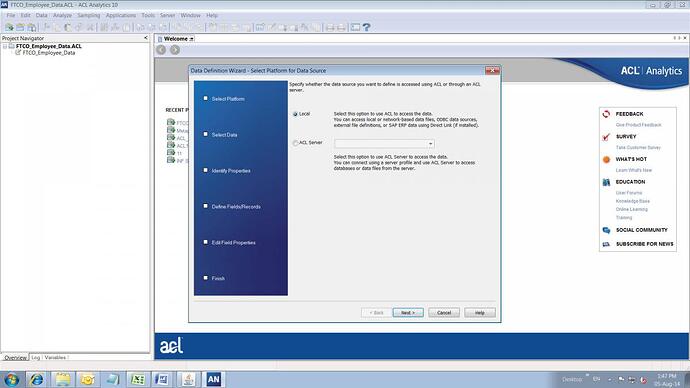Click the forward arrow navigation icon
The width and height of the screenshot is (690, 388).
[x=175, y=50]
